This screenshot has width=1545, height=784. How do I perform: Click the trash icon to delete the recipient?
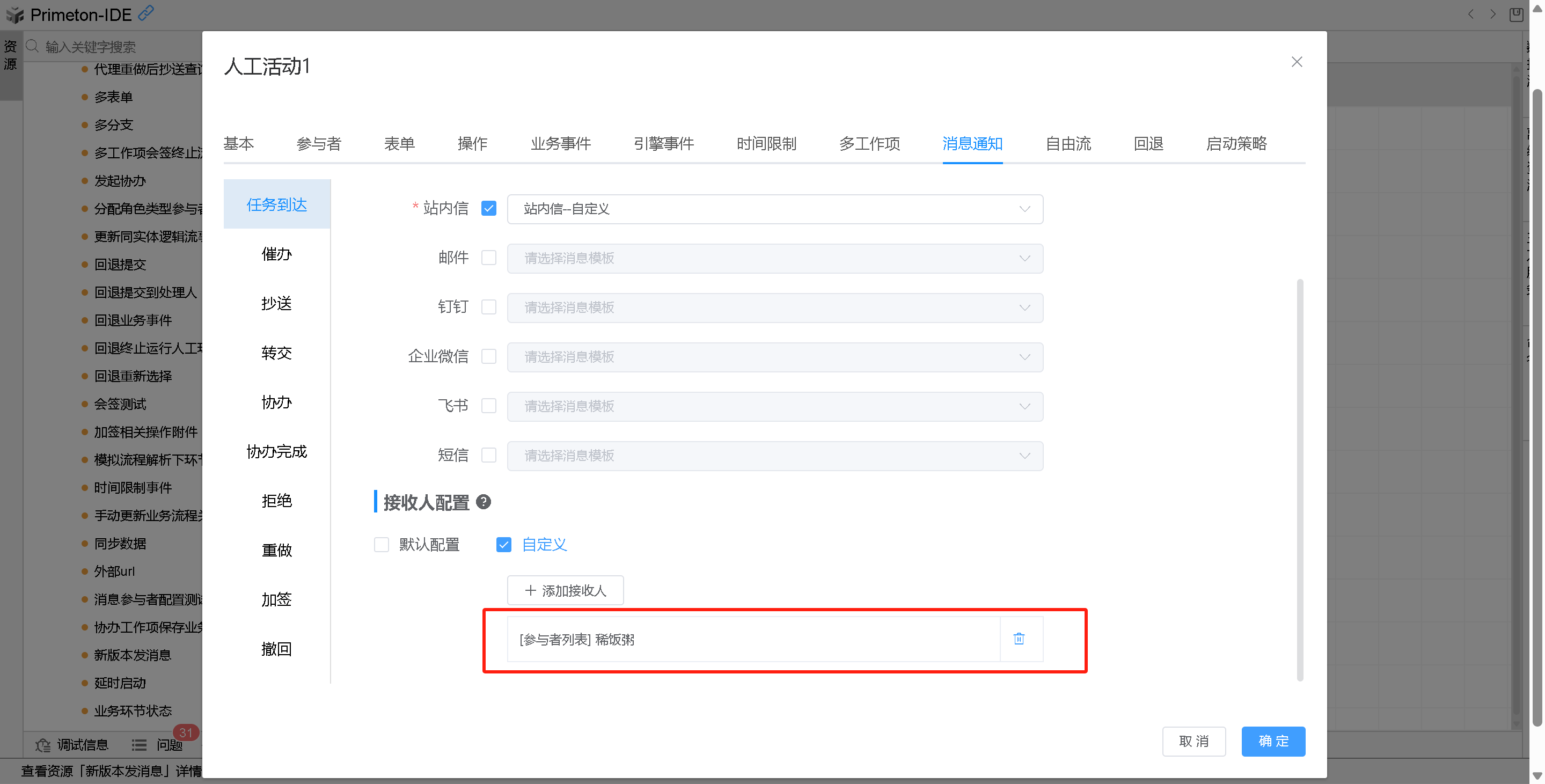click(x=1019, y=639)
